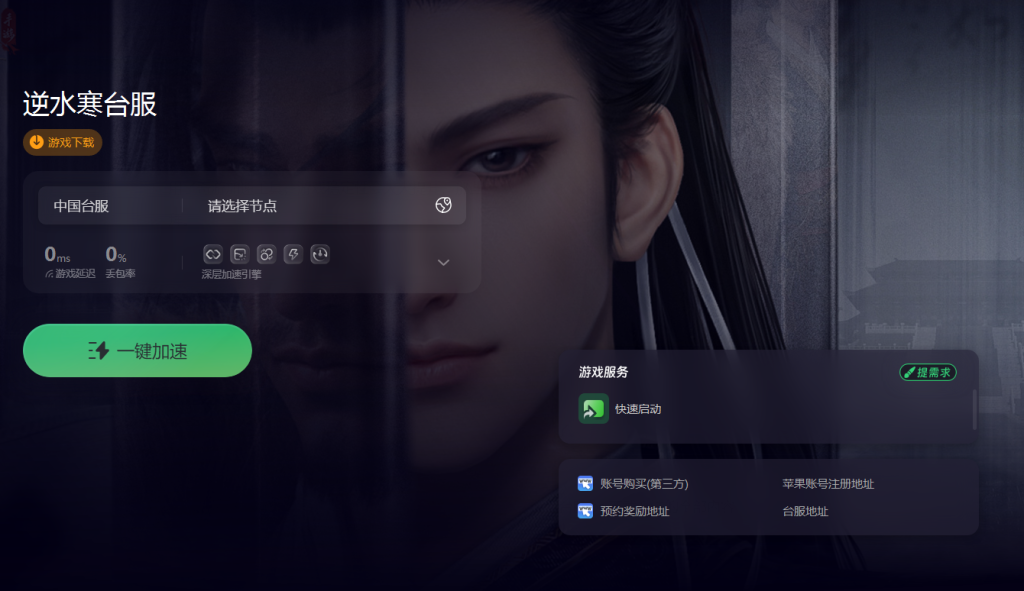
Task: Expand the acceleration details chevron
Action: 443,263
